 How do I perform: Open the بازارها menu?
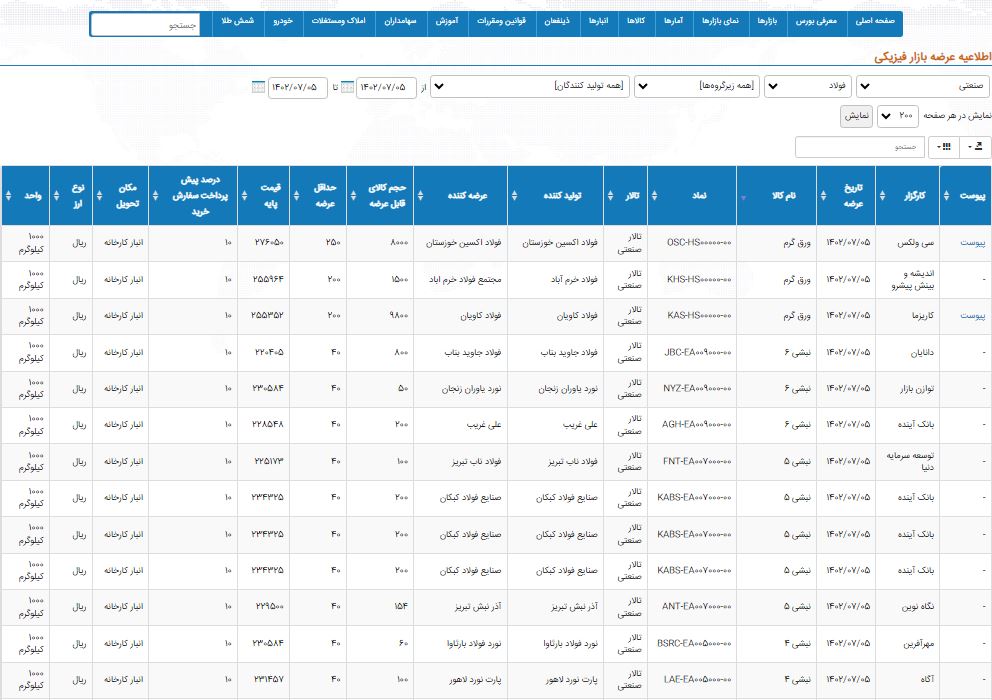(767, 22)
